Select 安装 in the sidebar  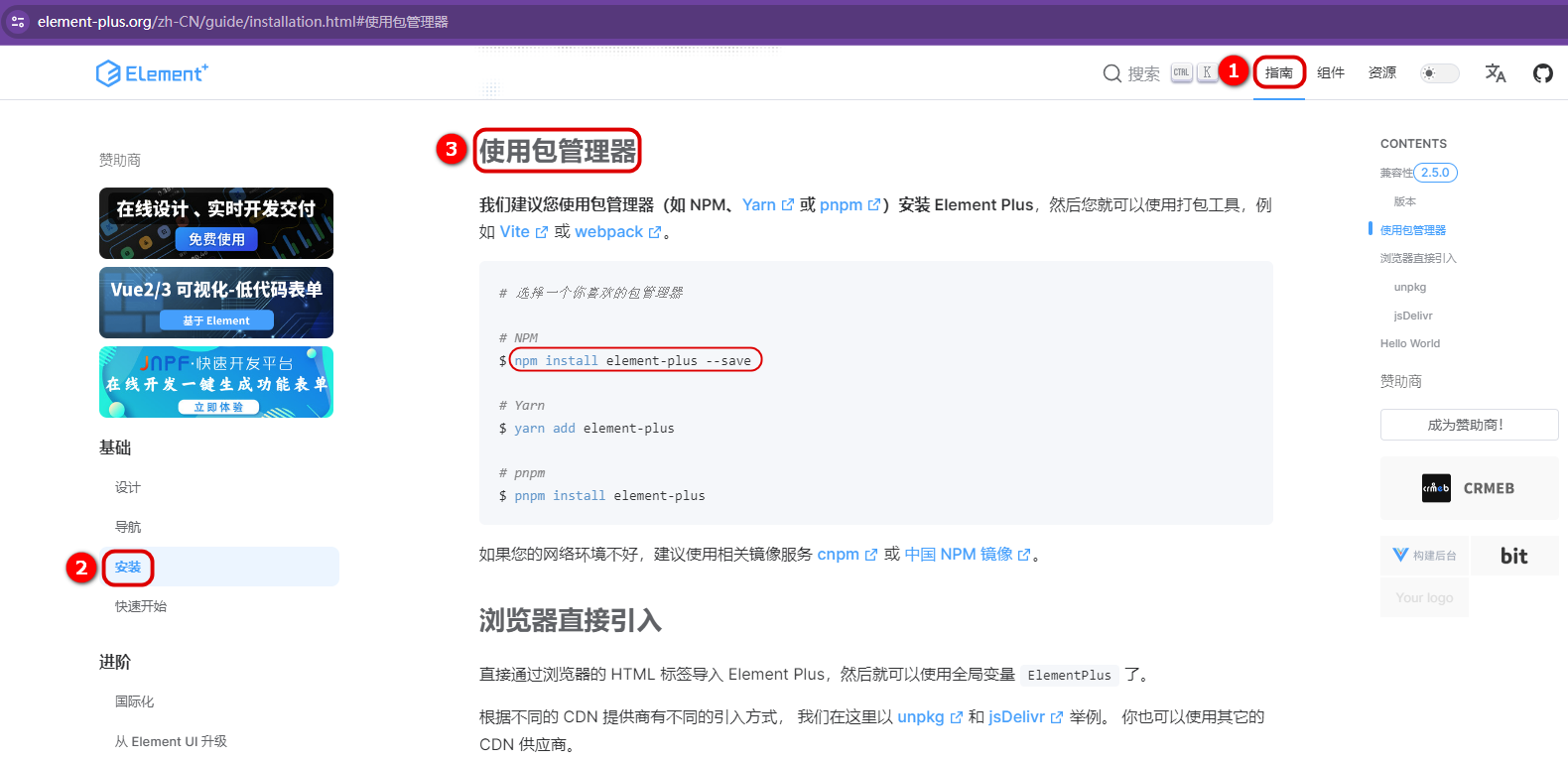128,567
